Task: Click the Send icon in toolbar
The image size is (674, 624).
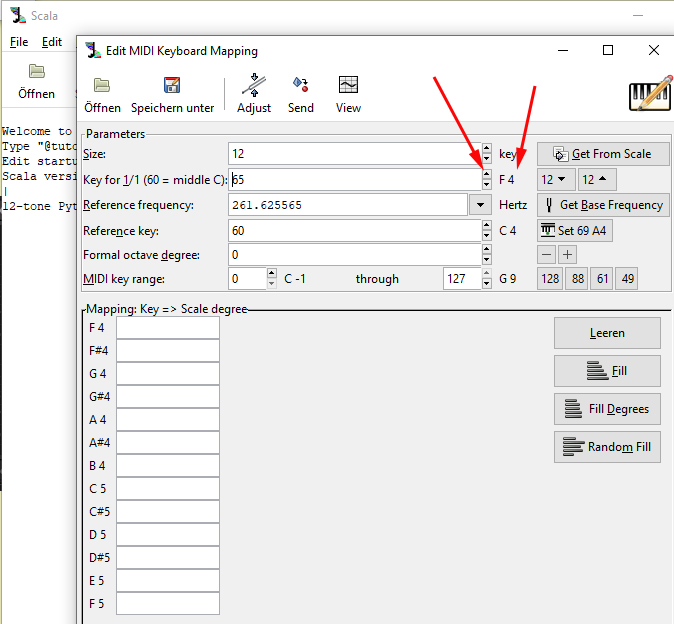Action: point(300,85)
